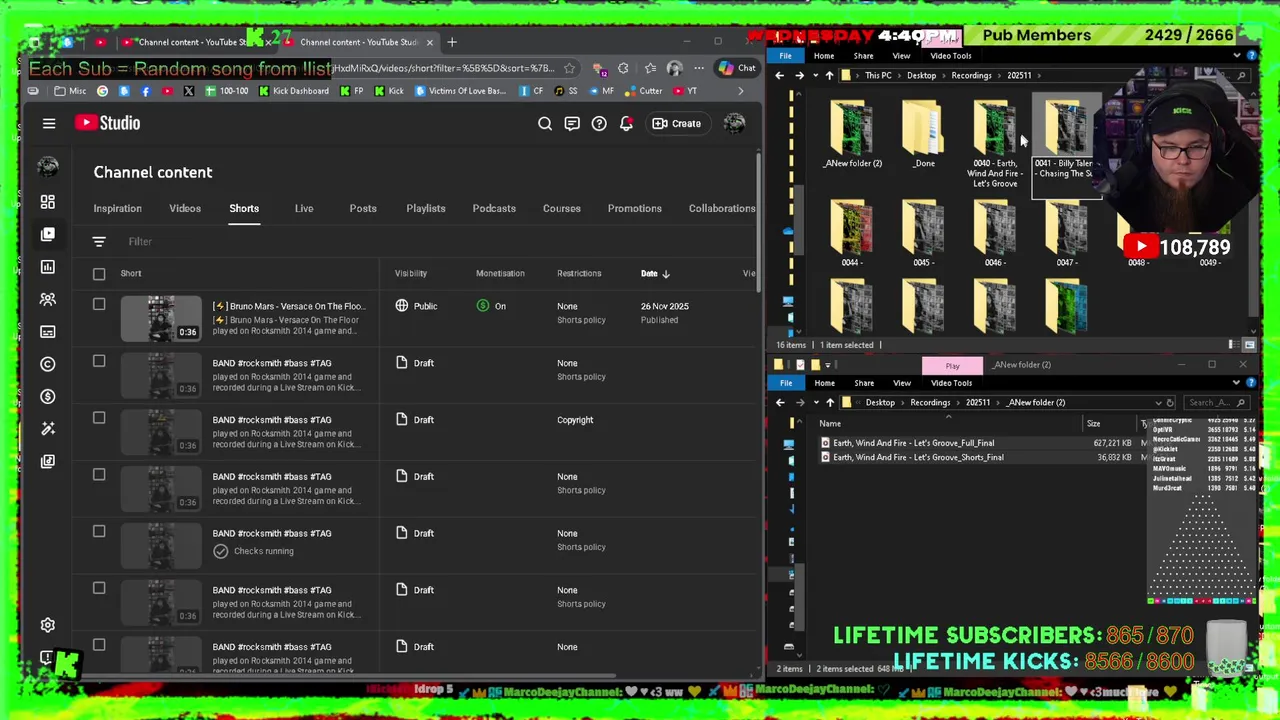The image size is (1280, 720).
Task: Click the filter lines icon beside Filter
Action: 99,241
